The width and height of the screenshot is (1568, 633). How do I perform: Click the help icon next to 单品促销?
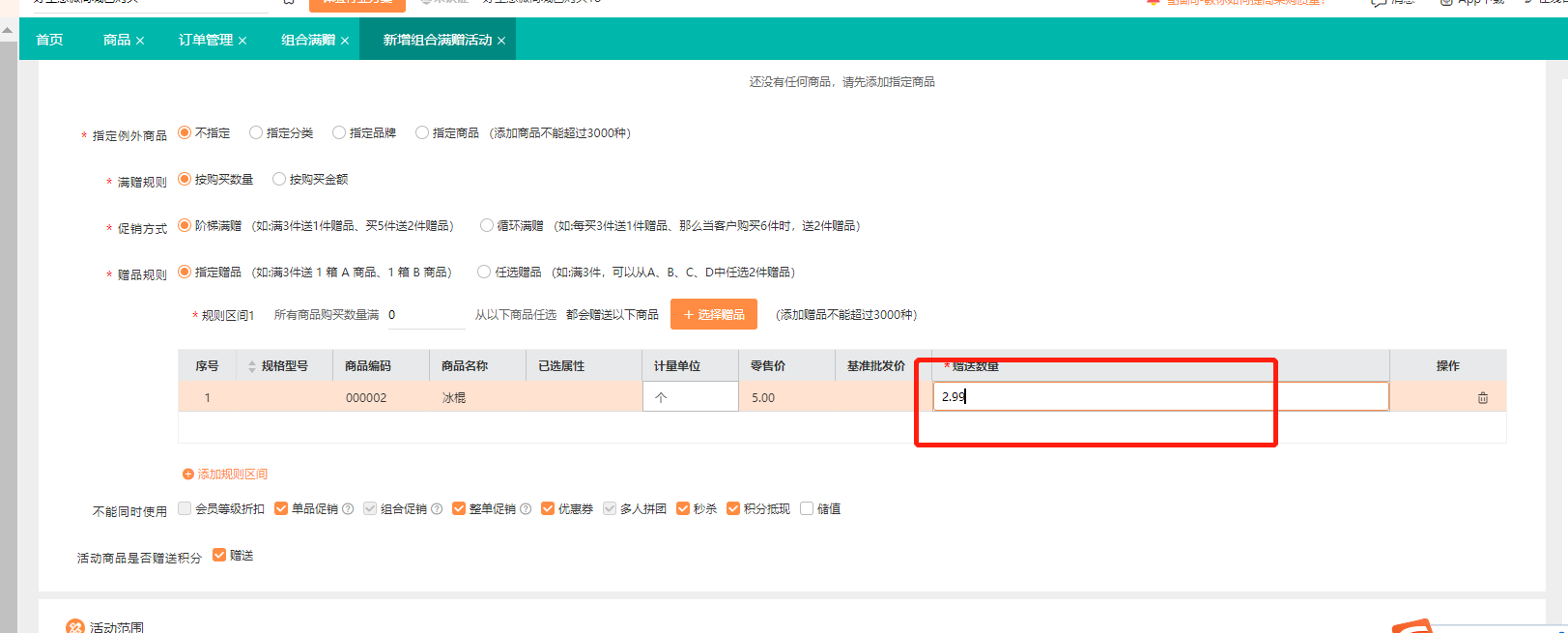click(x=348, y=509)
